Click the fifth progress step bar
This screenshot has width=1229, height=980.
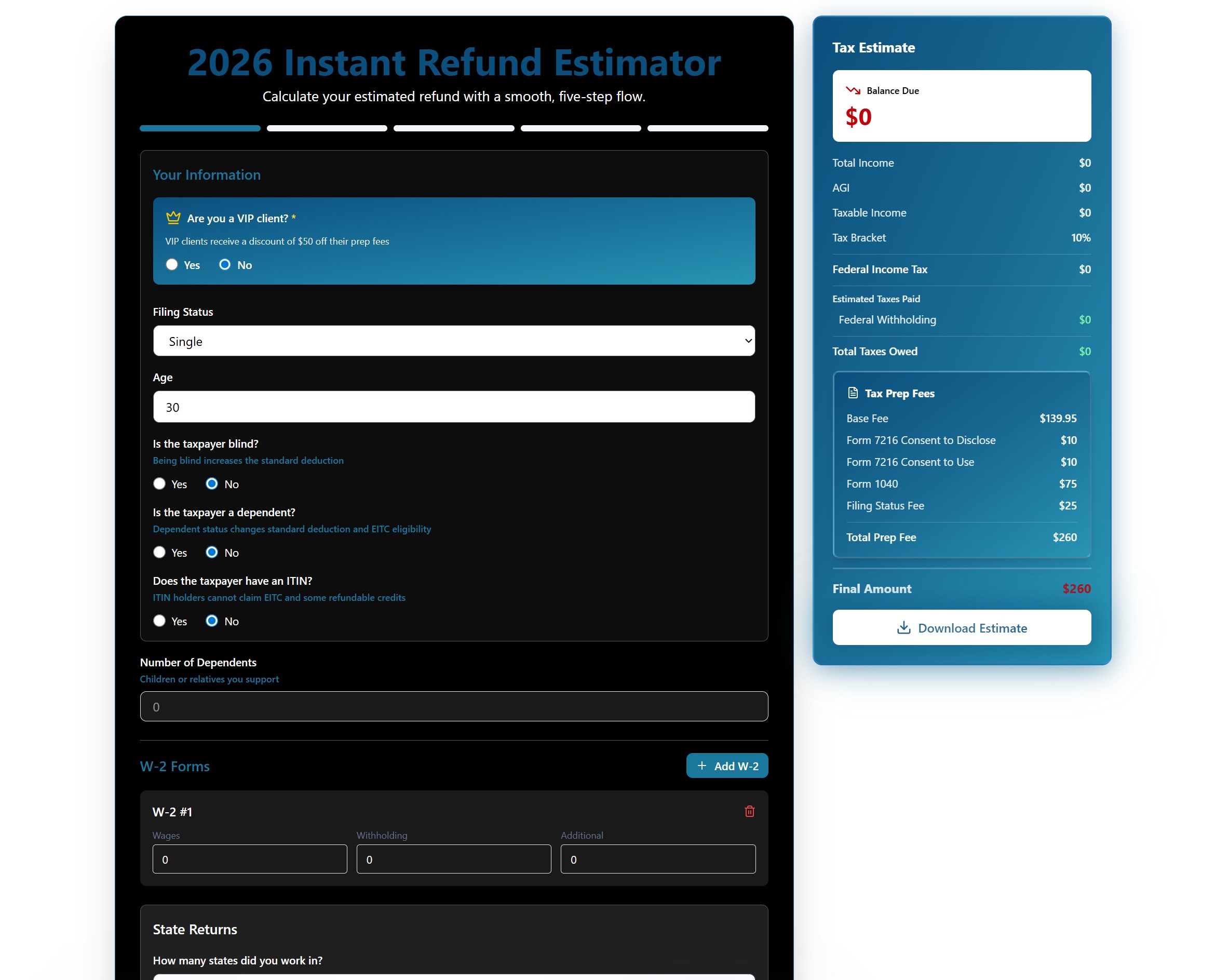[707, 128]
